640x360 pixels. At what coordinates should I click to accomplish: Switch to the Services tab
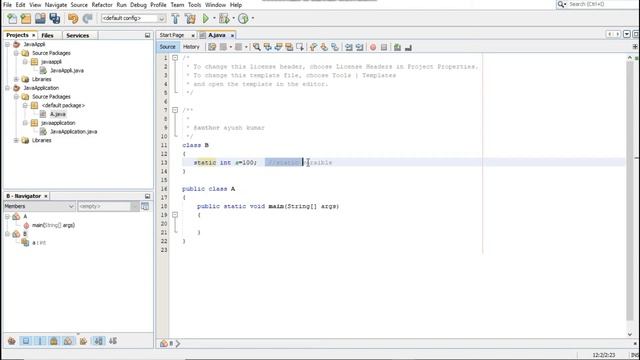tap(78, 36)
